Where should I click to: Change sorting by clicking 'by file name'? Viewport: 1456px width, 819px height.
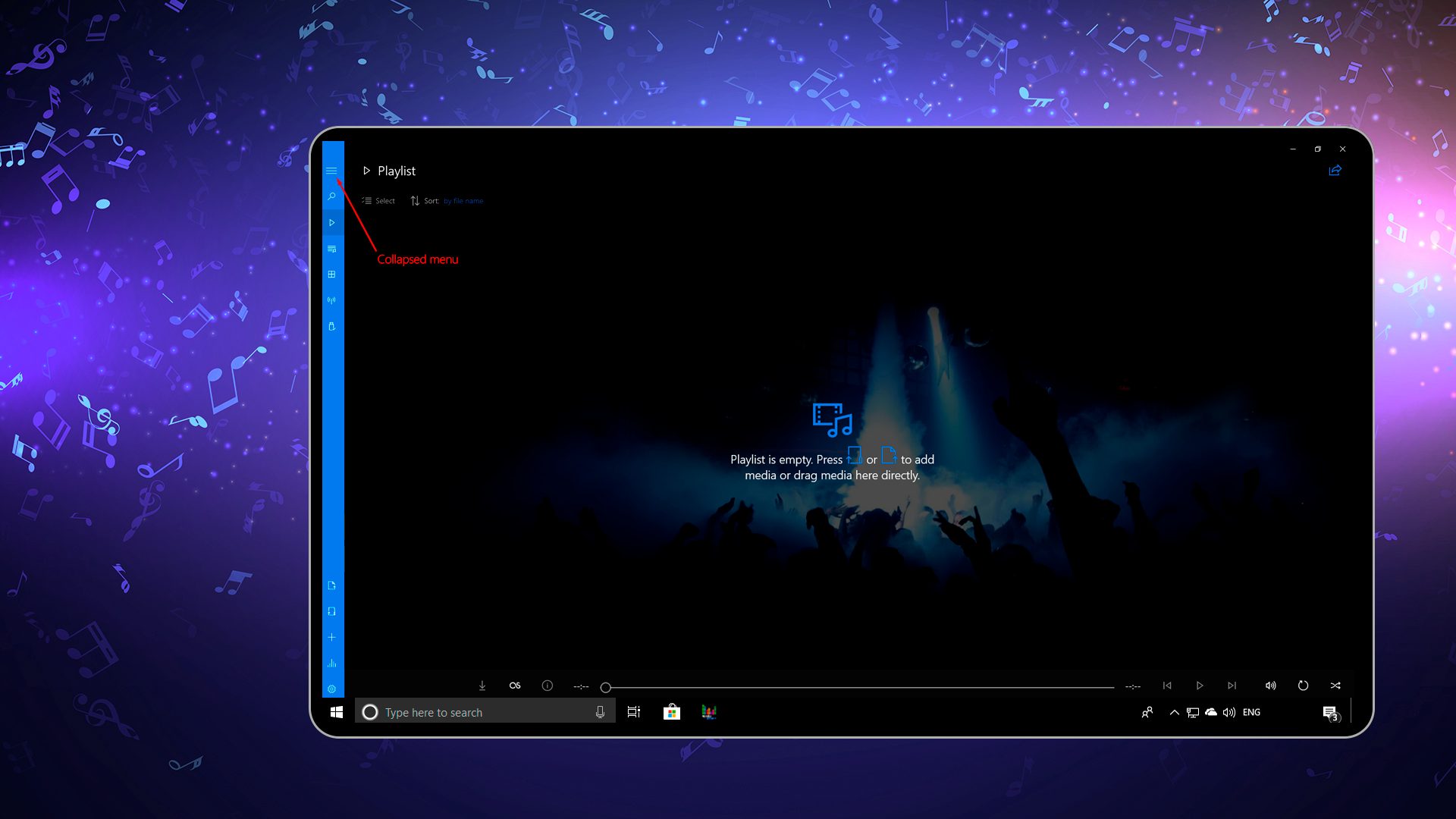pyautogui.click(x=463, y=200)
